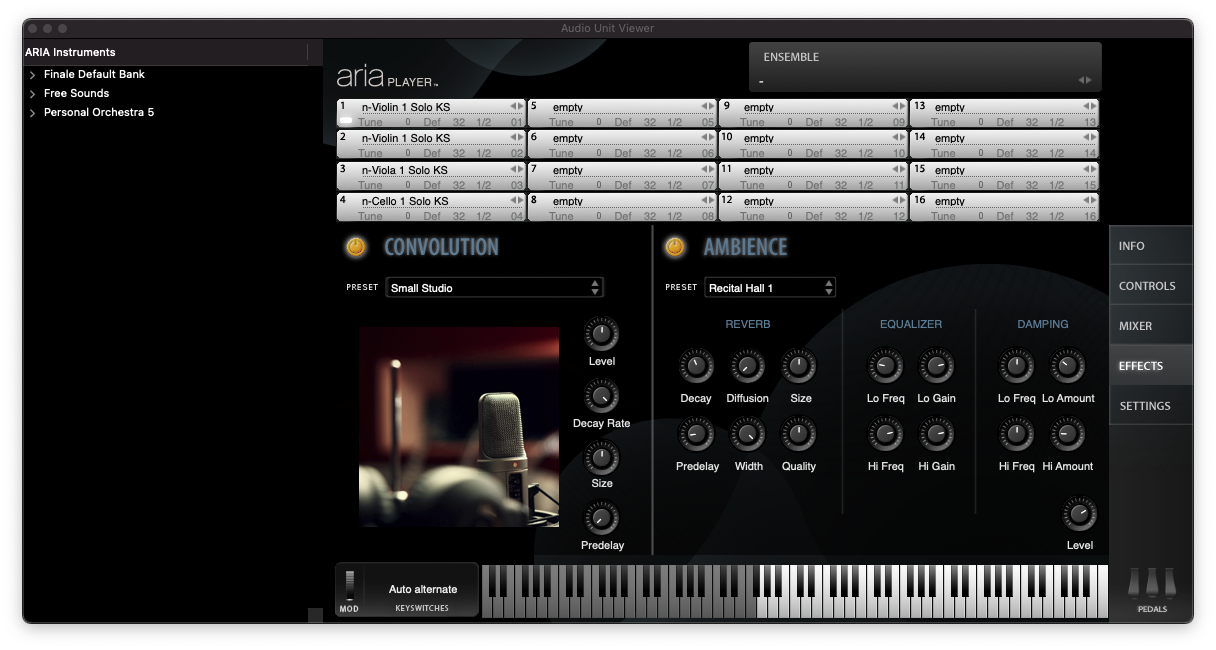
Task: Open the Settings tab
Action: pos(1150,406)
